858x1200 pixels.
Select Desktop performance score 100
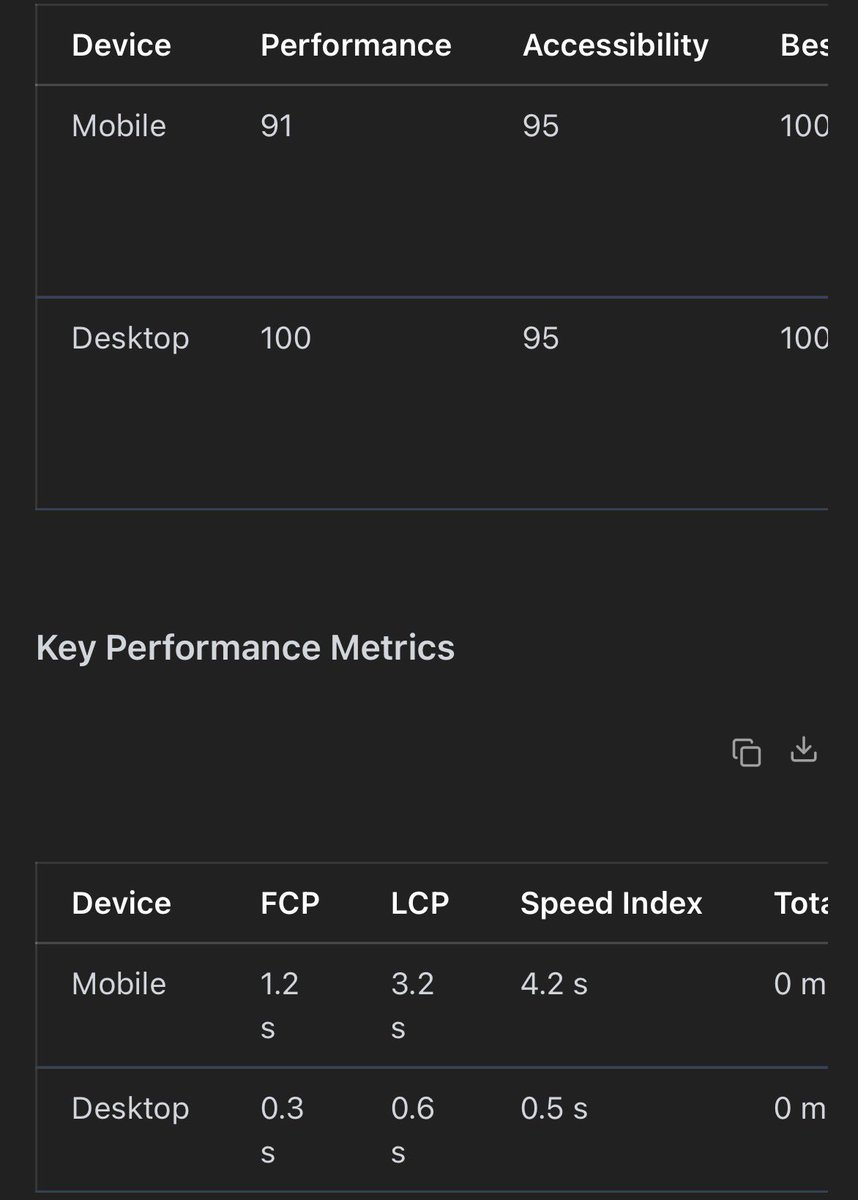pos(285,338)
